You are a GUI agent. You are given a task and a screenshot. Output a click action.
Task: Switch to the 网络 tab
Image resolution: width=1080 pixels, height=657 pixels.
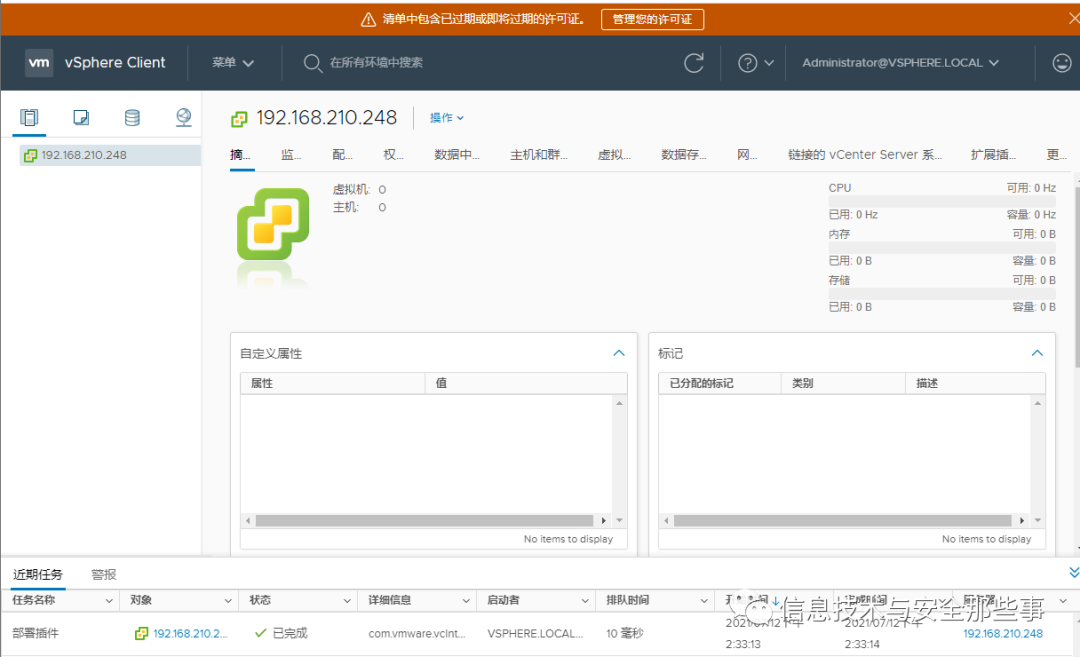pos(747,155)
